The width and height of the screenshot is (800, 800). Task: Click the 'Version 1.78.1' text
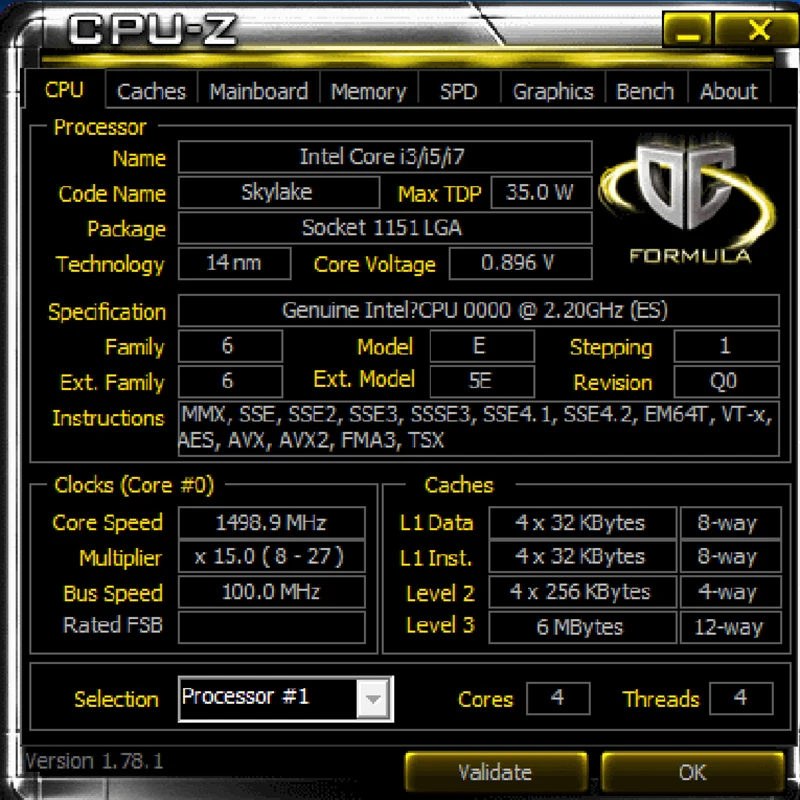pyautogui.click(x=94, y=761)
